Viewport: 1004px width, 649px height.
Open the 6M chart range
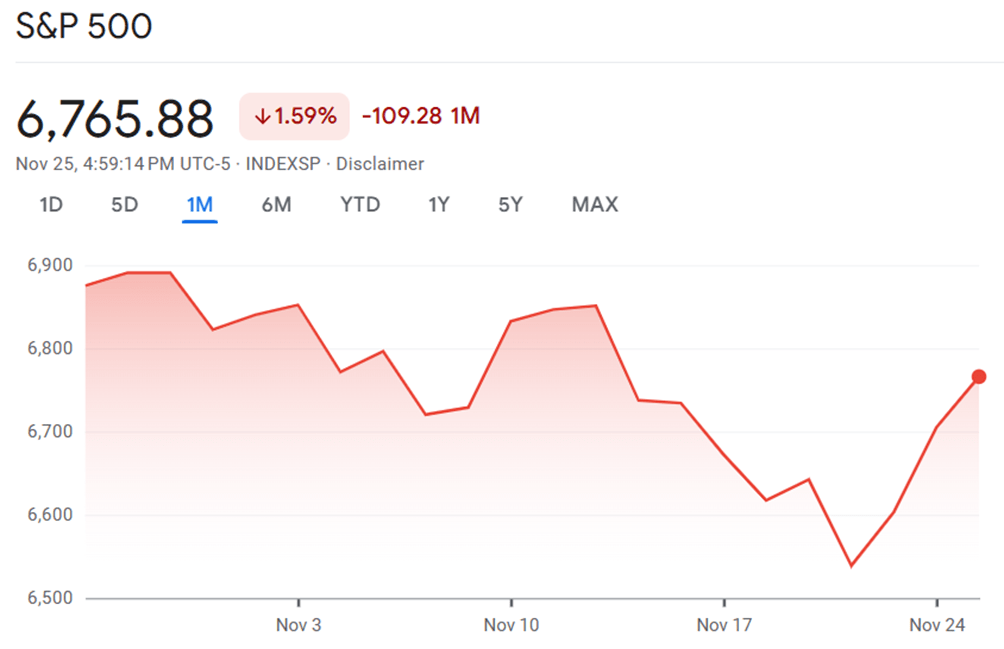[x=276, y=205]
